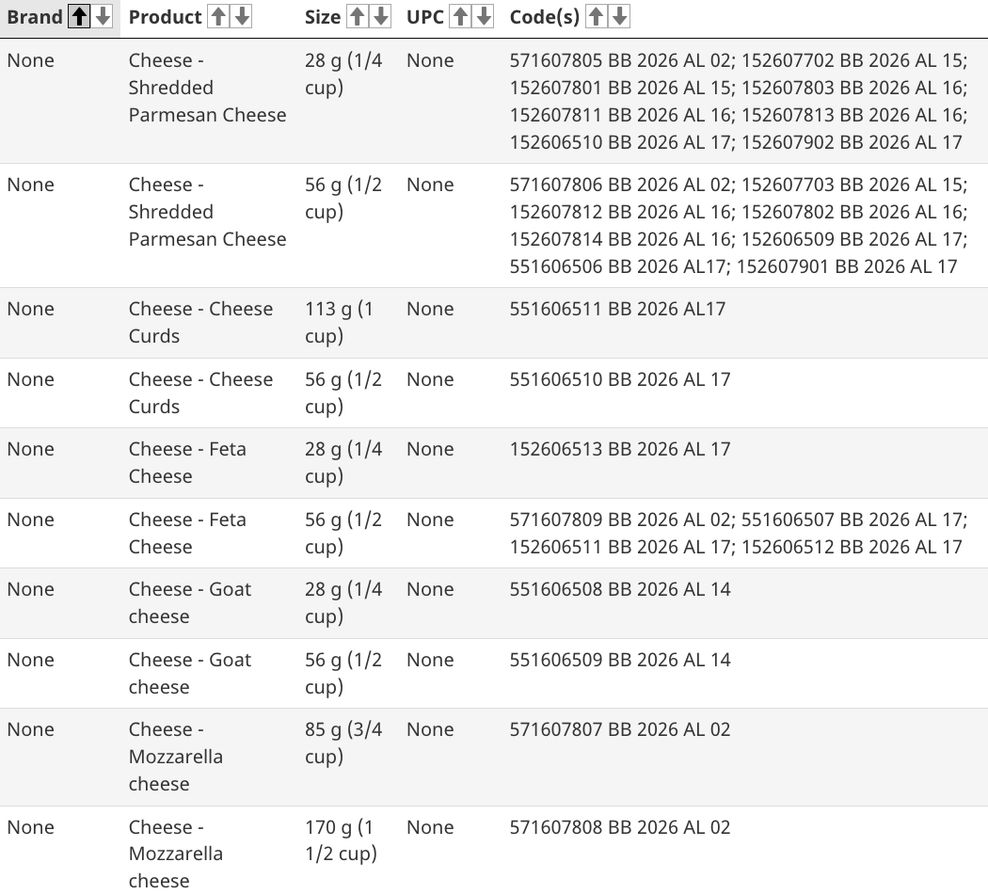Click code 571607808 BB 2026 AL 02
The width and height of the screenshot is (988, 896).
[x=620, y=827]
